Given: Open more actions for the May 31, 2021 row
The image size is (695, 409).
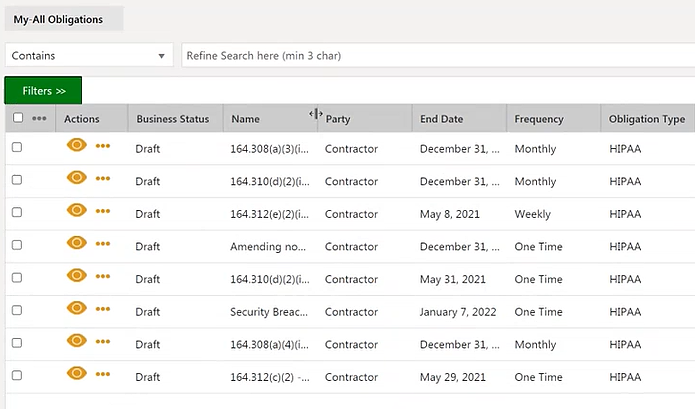Looking at the screenshot, I should coord(103,277).
